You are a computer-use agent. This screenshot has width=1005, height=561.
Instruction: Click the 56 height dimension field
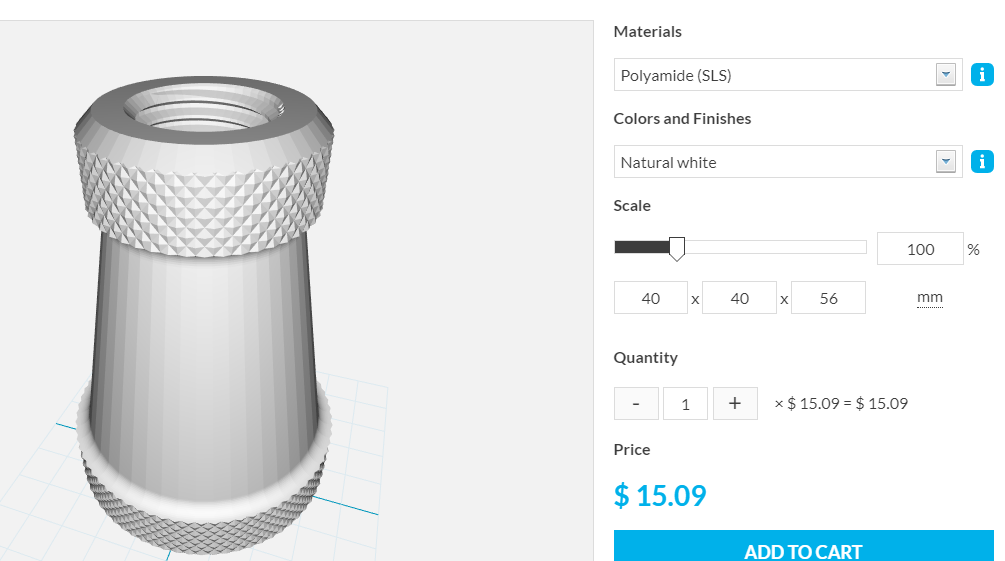tap(828, 298)
